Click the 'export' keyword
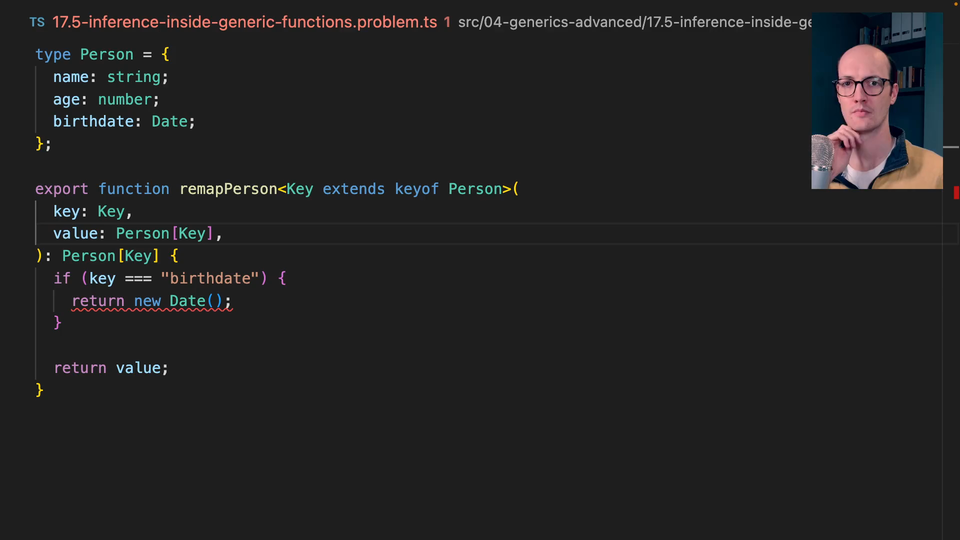 (62, 189)
